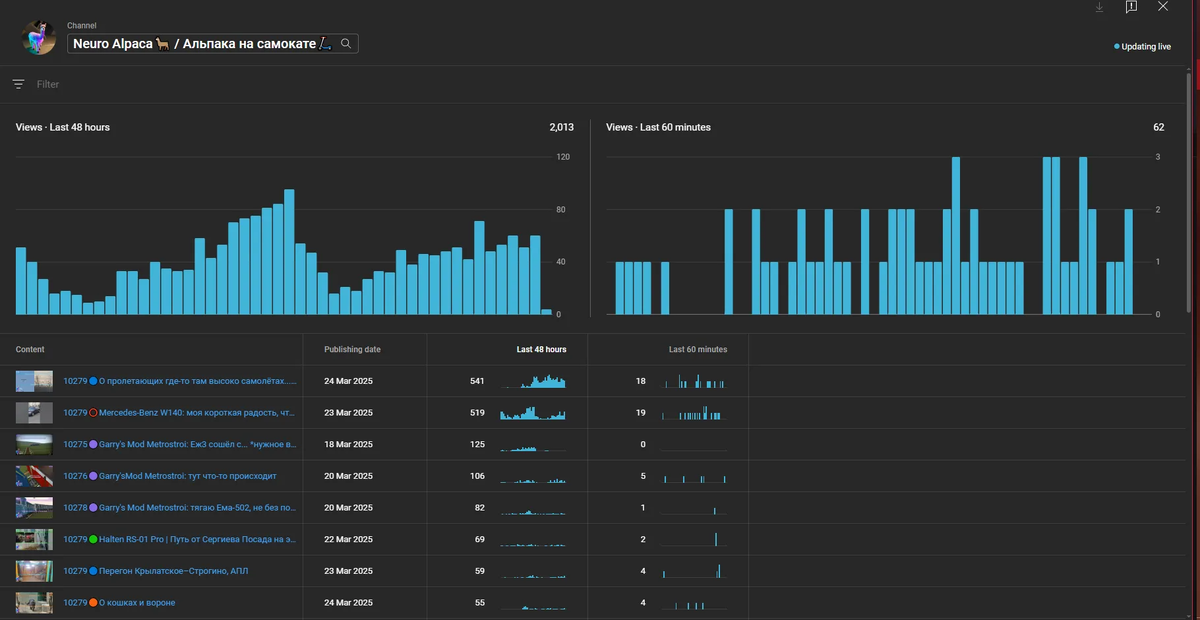Open the Mercedes-Benz W140 video link
This screenshot has width=1200, height=620.
point(197,413)
